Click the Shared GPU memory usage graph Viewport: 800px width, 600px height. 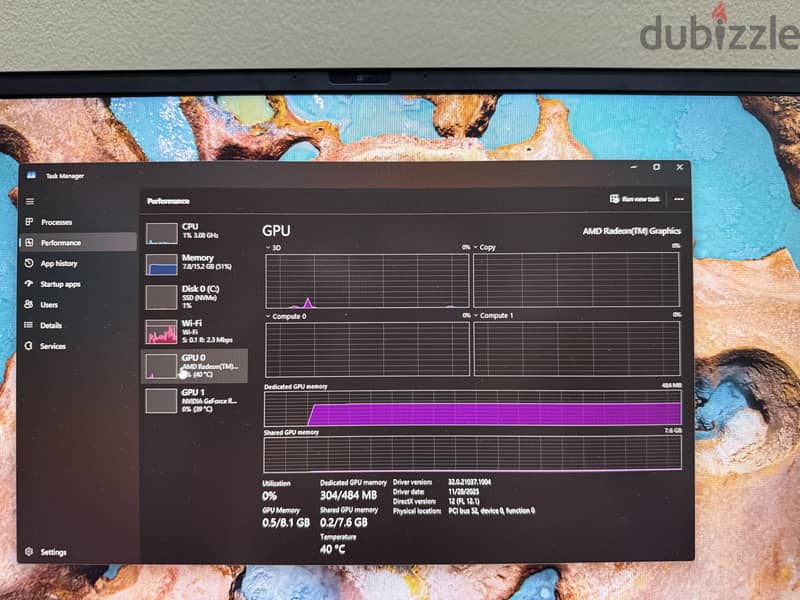pos(472,454)
